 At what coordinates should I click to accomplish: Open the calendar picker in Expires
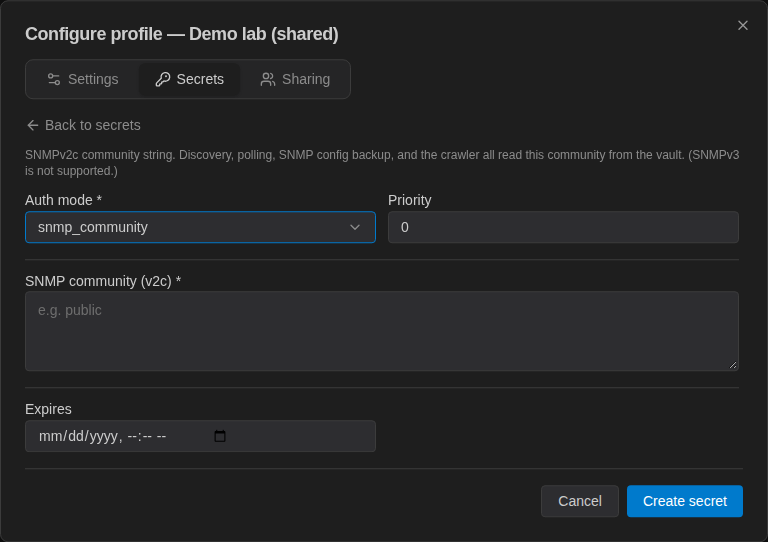220,436
